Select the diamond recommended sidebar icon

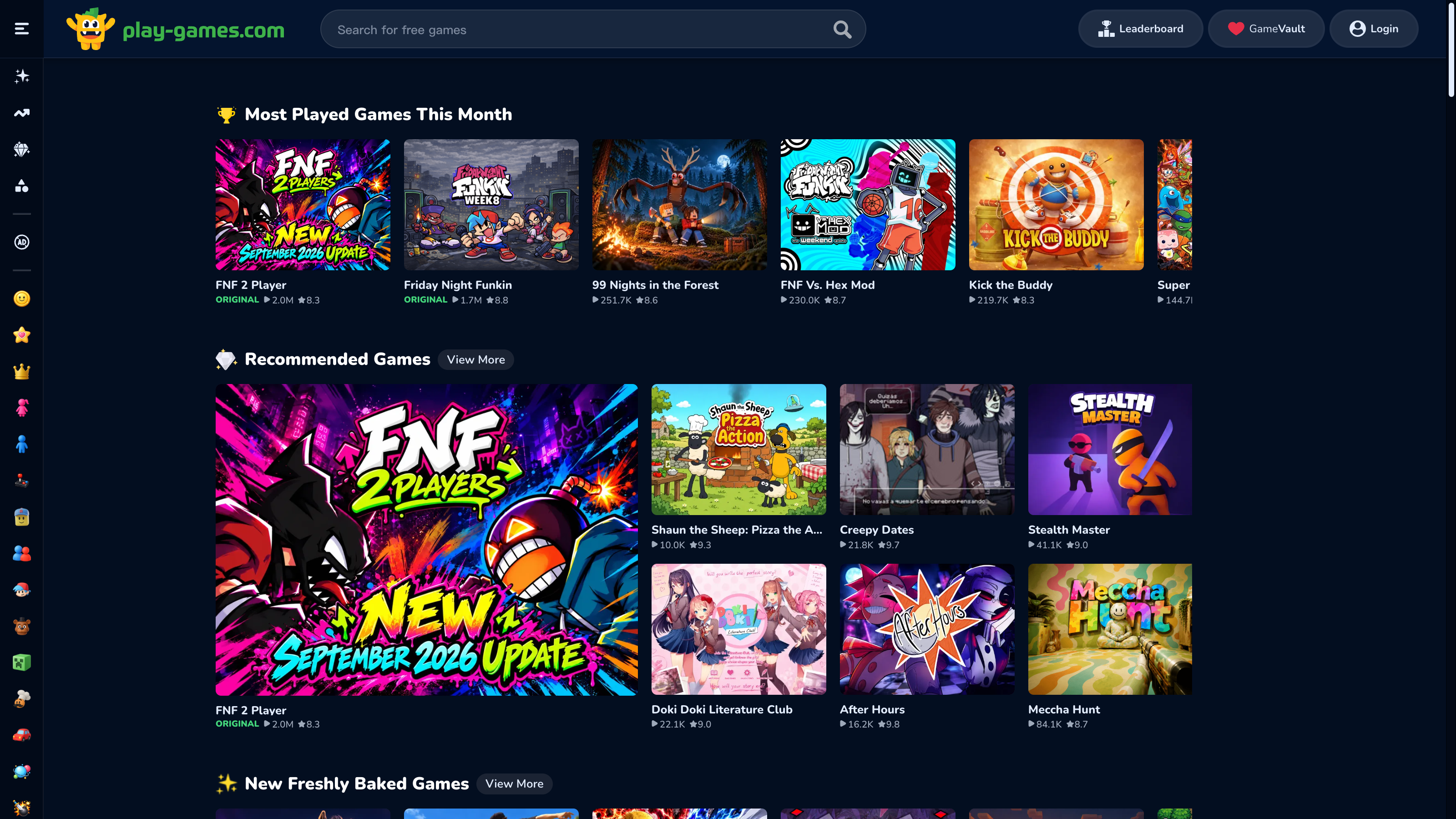point(21,150)
